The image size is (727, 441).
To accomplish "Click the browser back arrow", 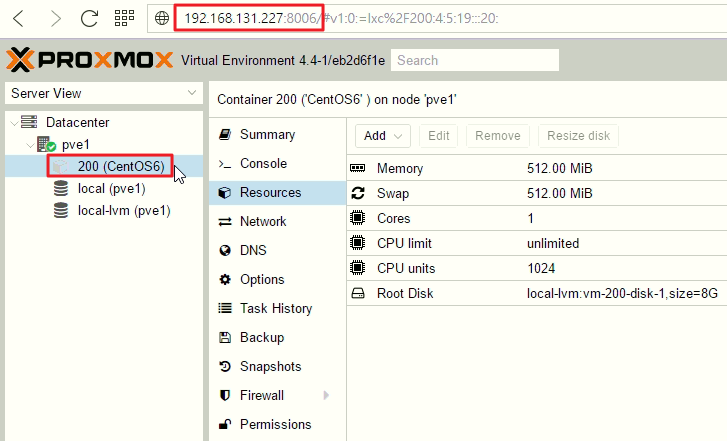I will click(x=18, y=19).
